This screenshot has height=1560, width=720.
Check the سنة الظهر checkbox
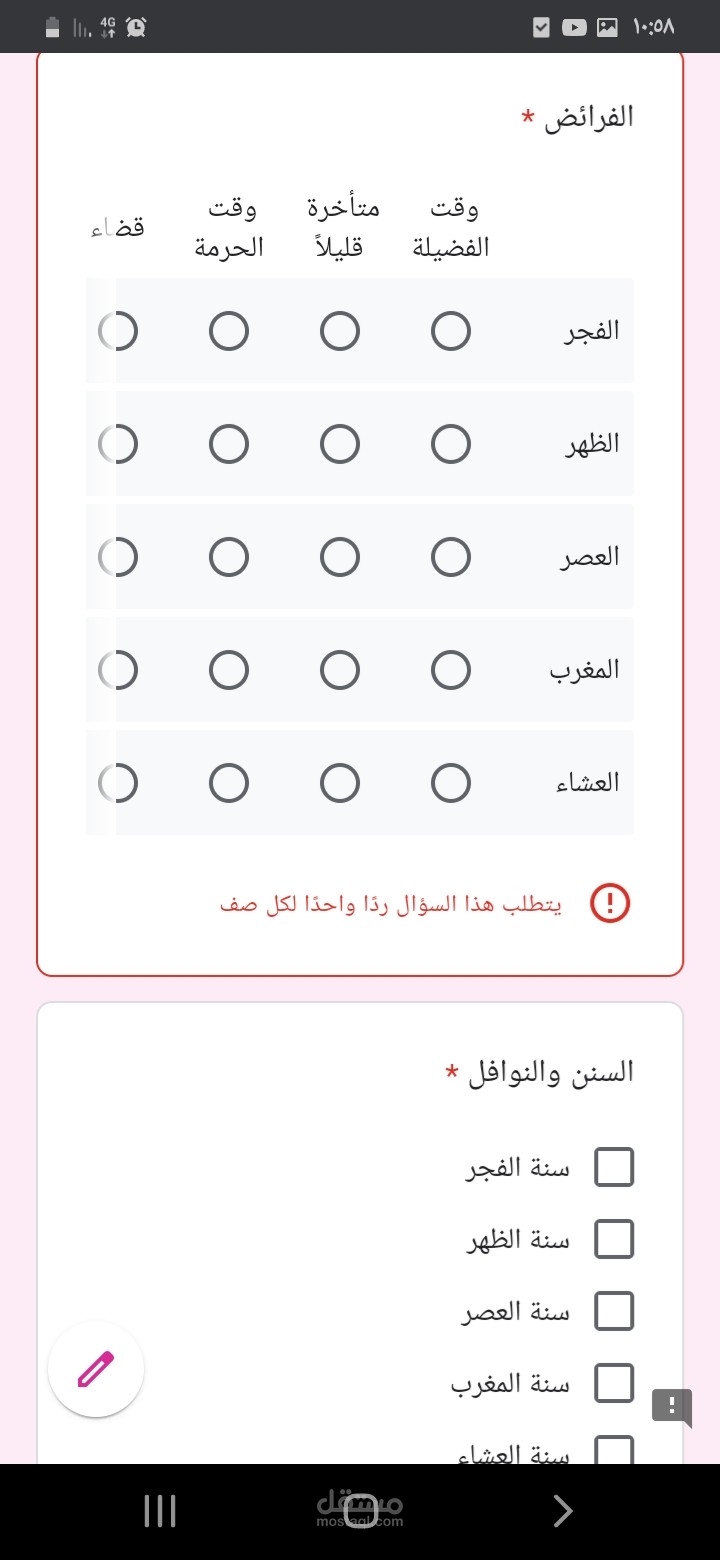pyautogui.click(x=614, y=1239)
